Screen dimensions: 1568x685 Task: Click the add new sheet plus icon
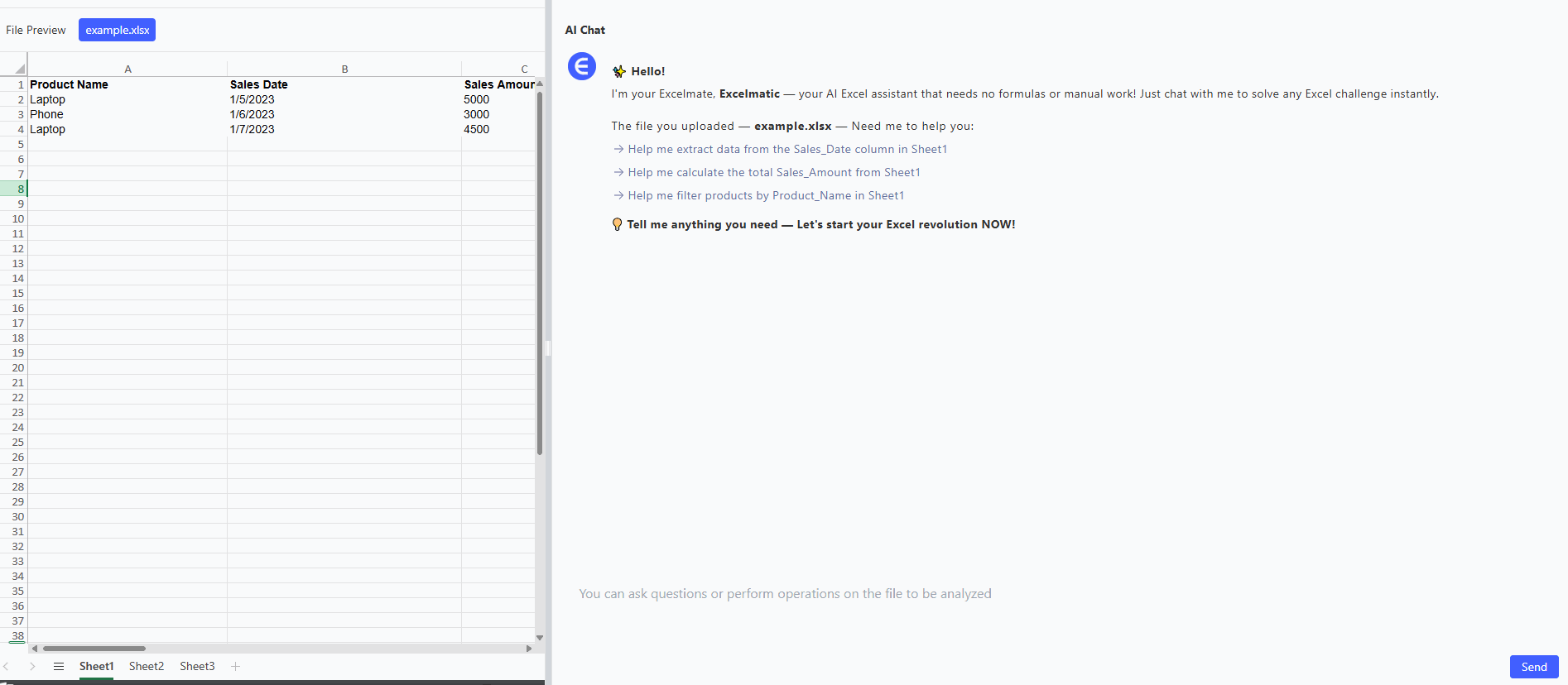click(236, 666)
